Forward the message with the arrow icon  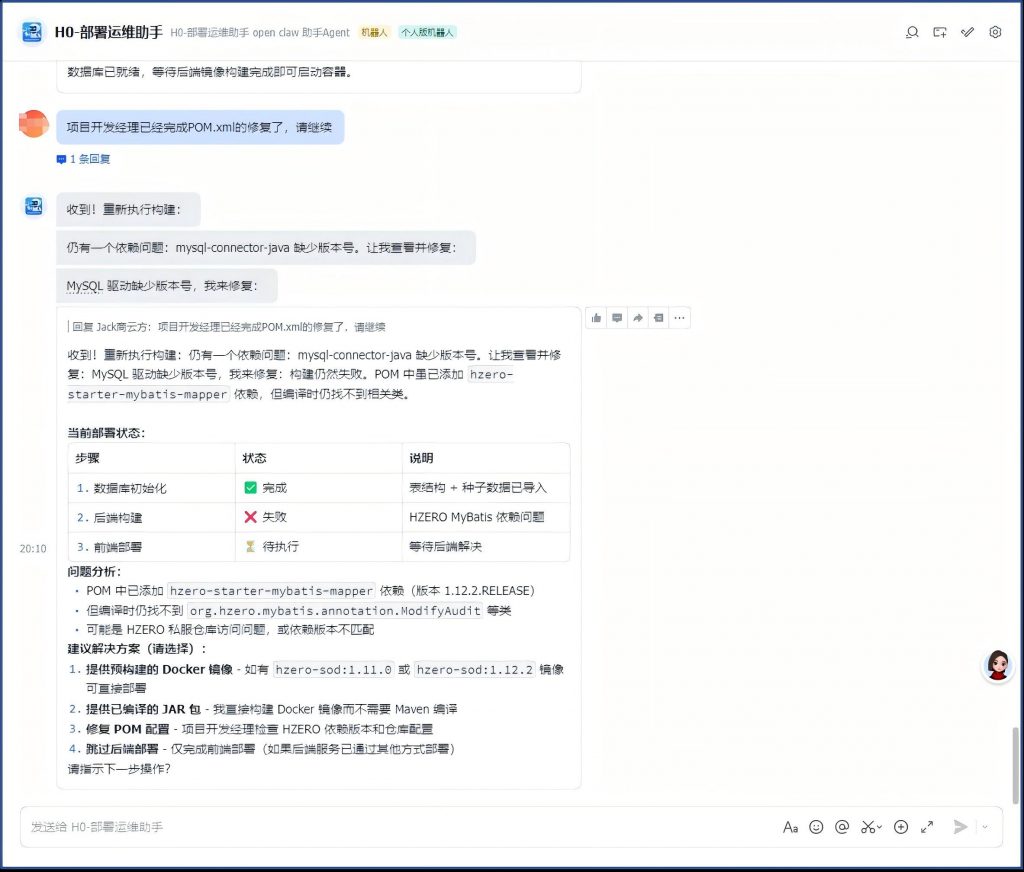(x=638, y=318)
